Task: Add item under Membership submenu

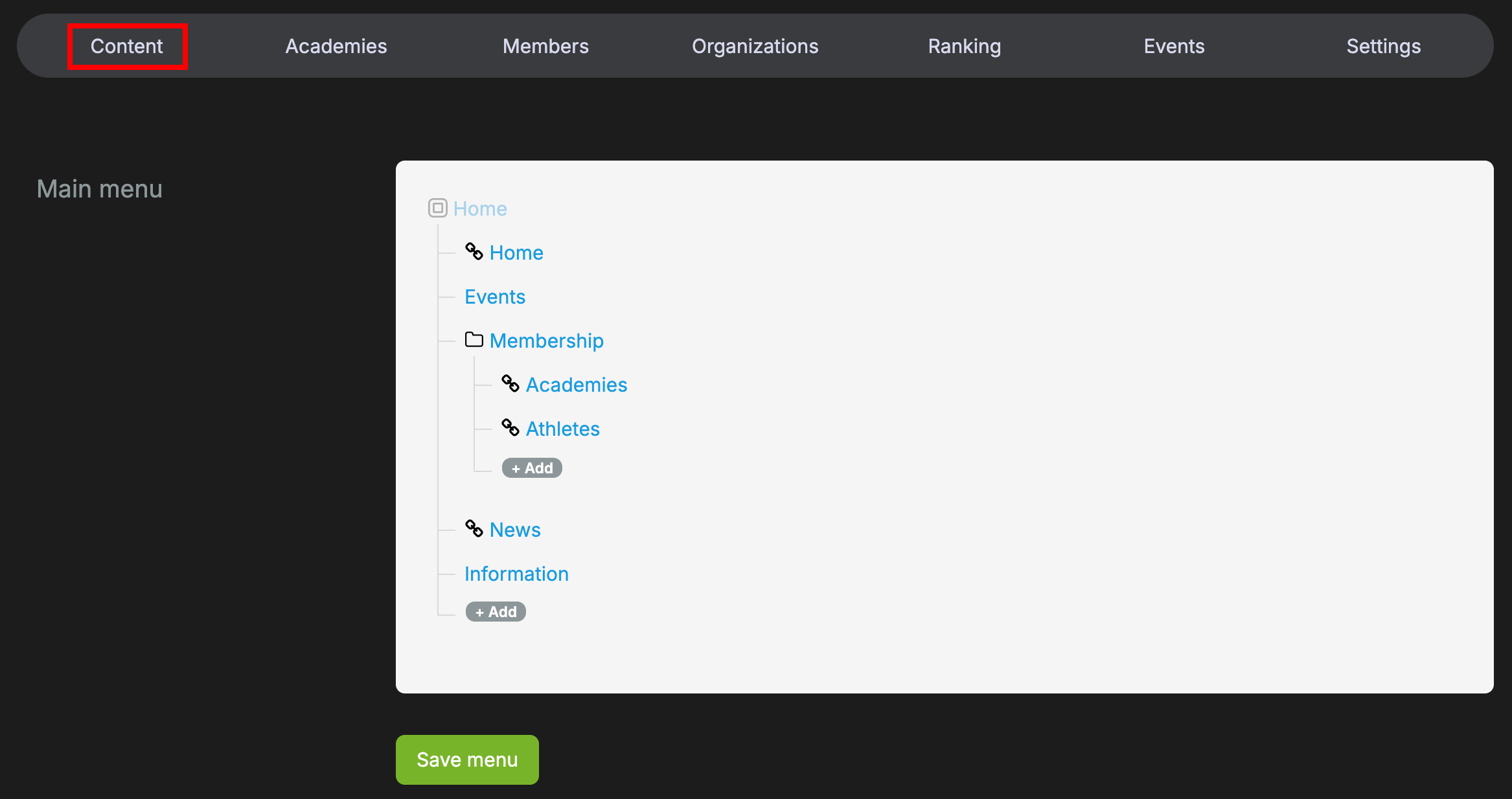Action: tap(532, 468)
